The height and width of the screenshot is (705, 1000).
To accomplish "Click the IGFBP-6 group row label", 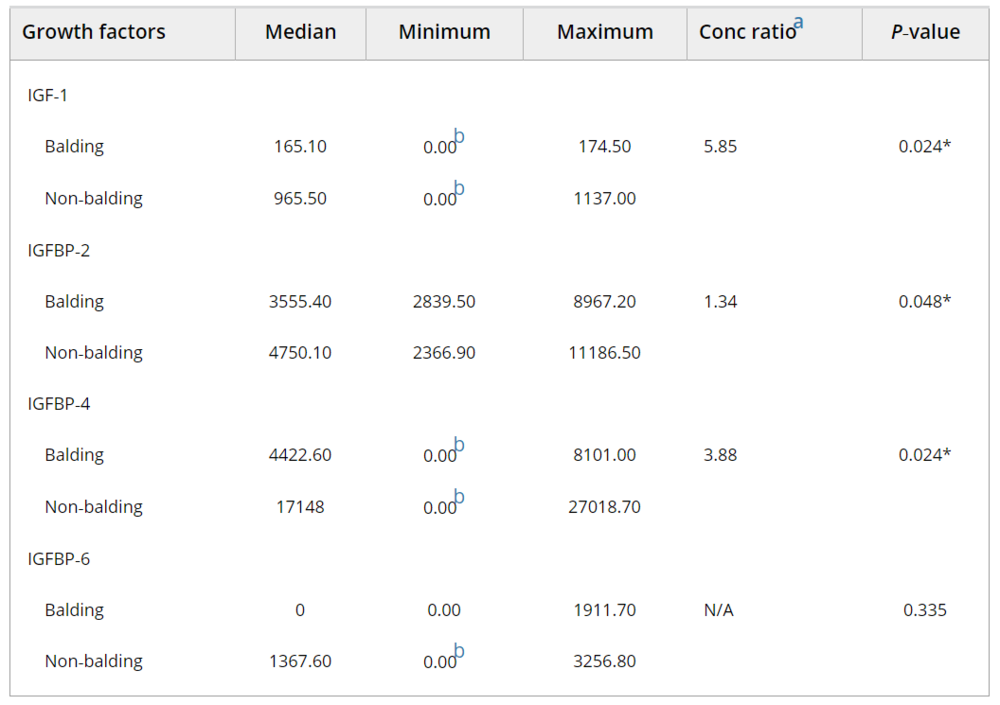I will coord(58,558).
